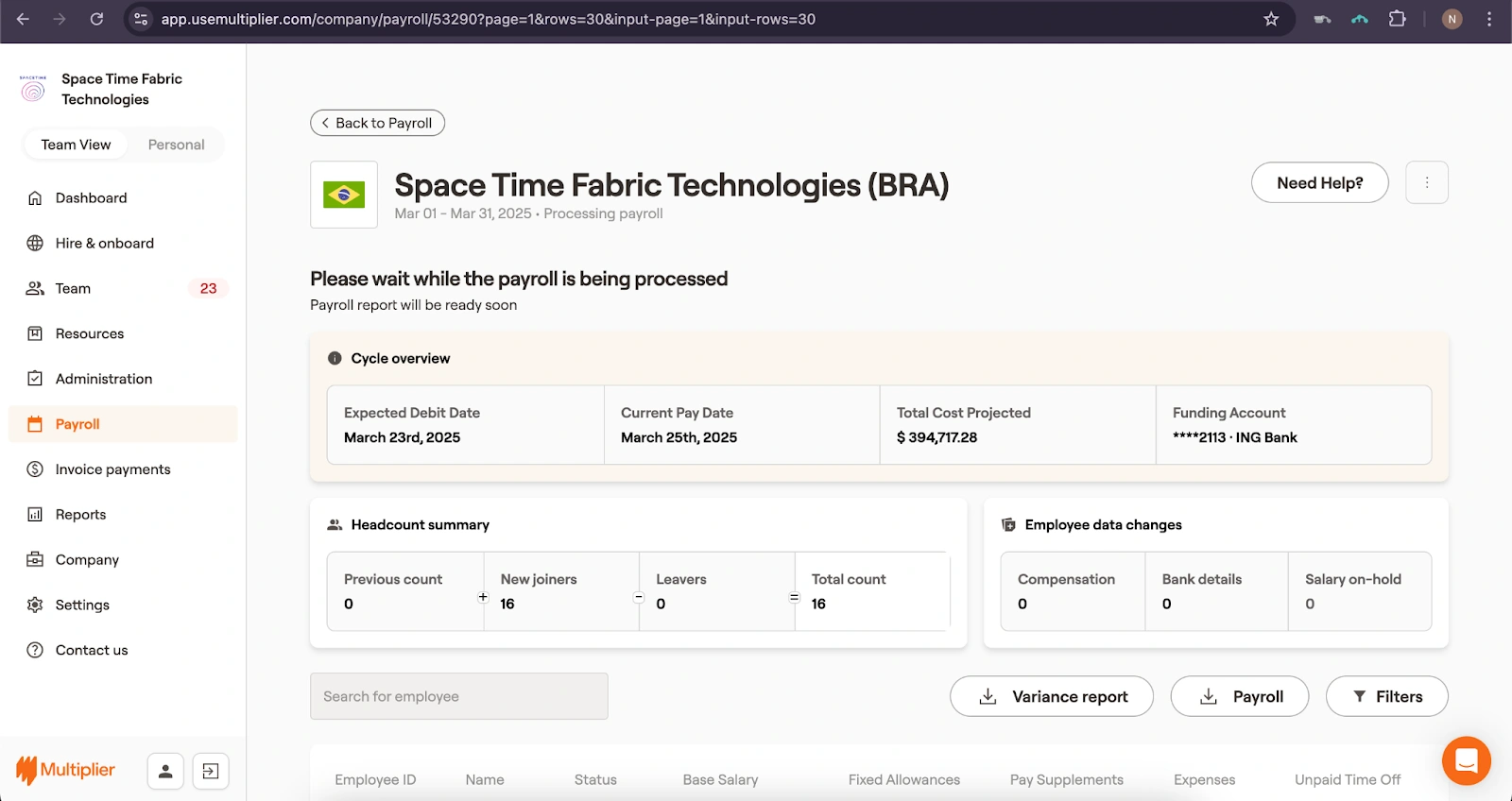The height and width of the screenshot is (801, 1512).
Task: Open the user profile icon button
Action: pos(165,772)
